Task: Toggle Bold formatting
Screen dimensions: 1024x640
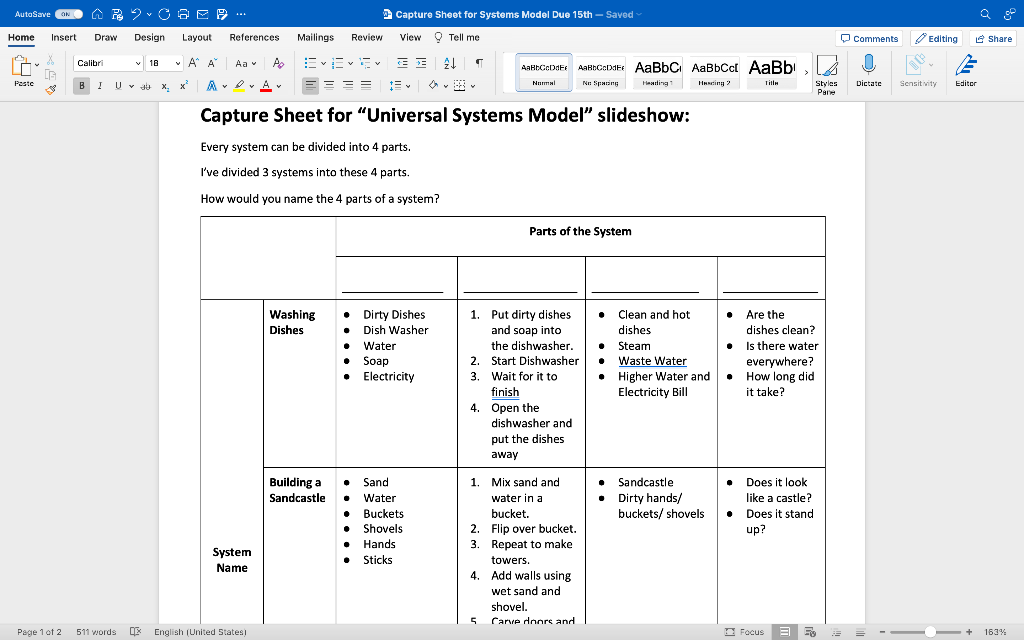Action: point(82,86)
